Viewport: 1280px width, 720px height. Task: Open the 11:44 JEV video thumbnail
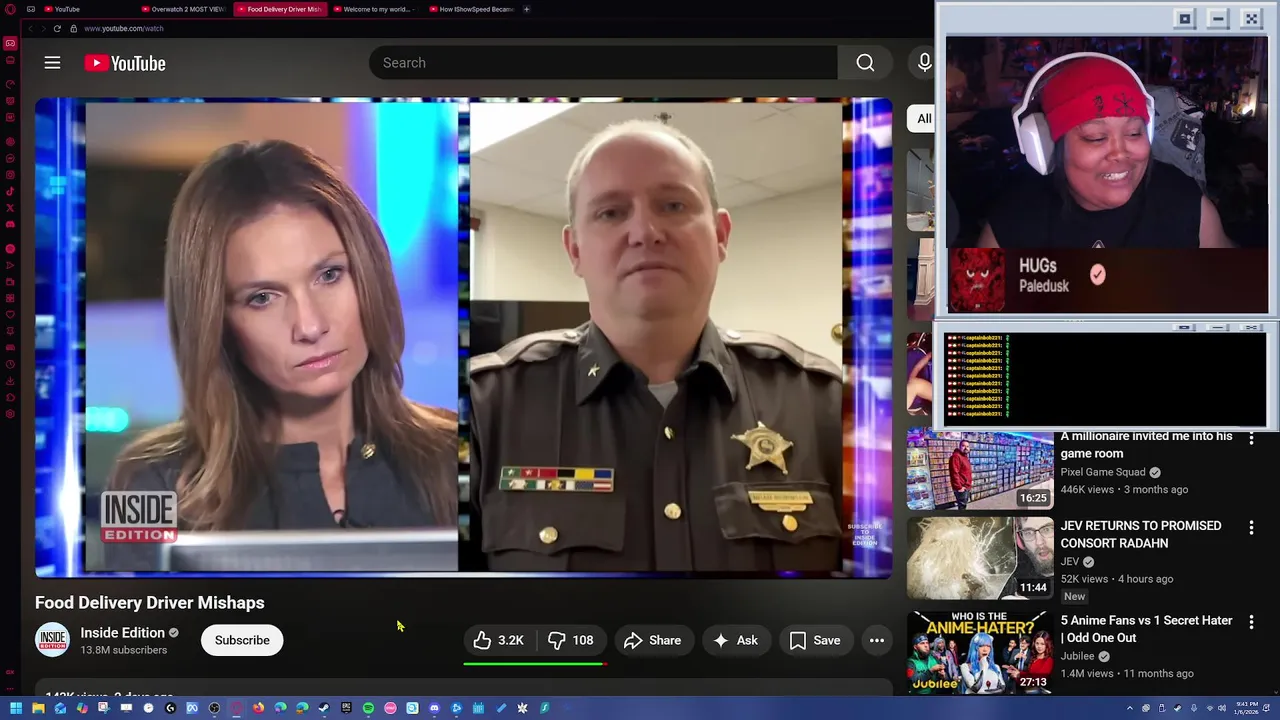pyautogui.click(x=980, y=557)
